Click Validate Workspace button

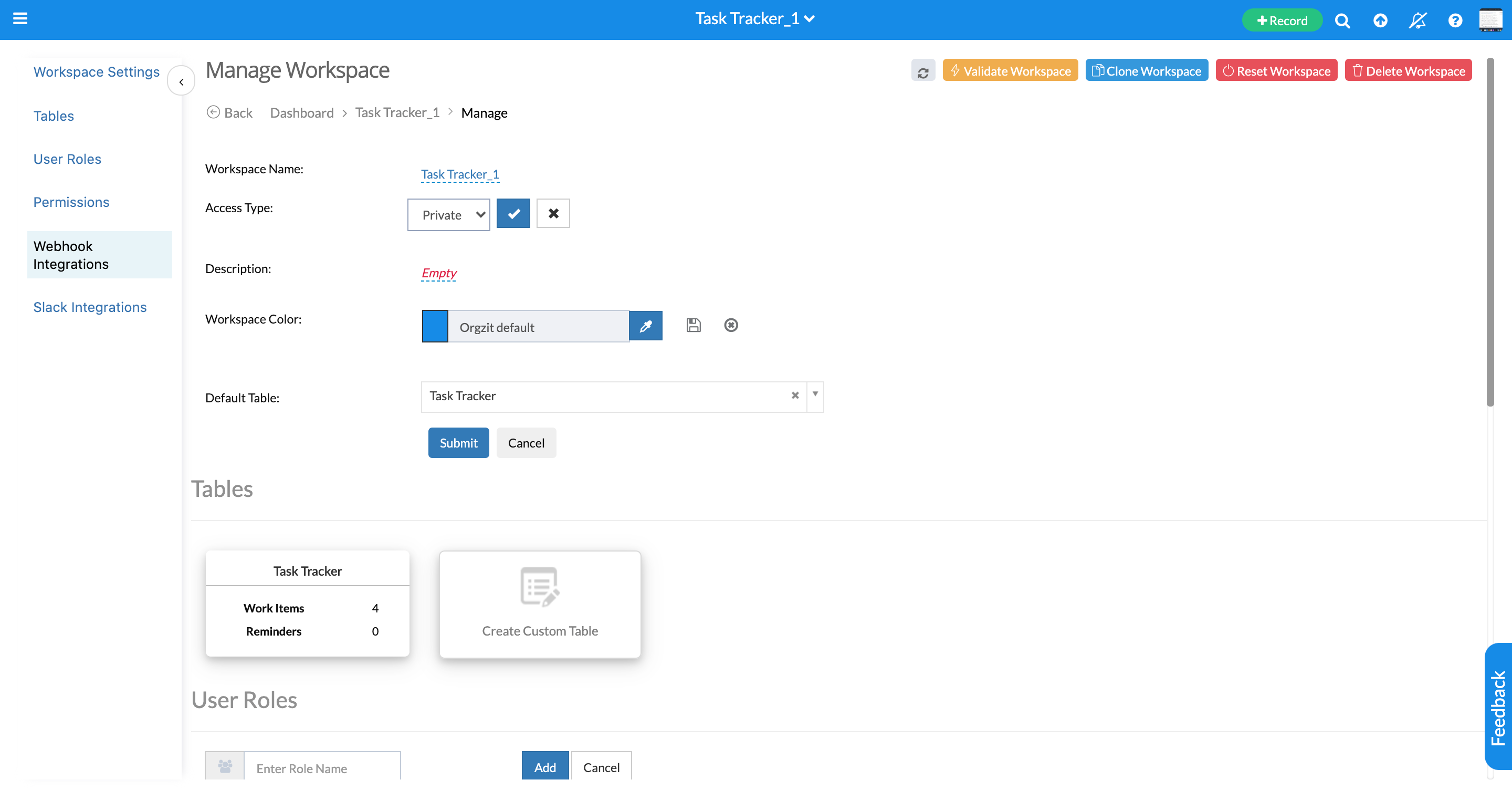1010,70
